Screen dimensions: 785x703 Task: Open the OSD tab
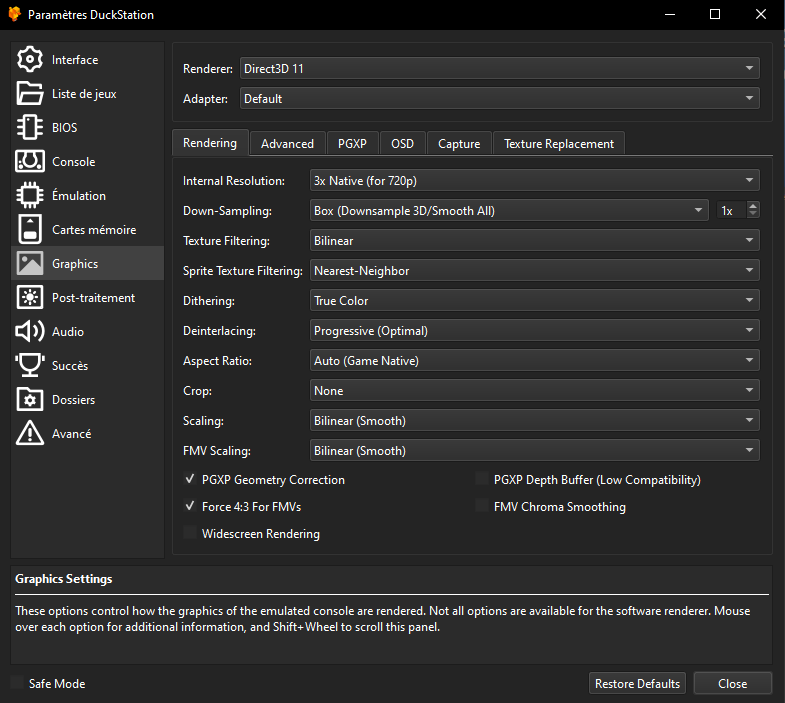point(403,144)
